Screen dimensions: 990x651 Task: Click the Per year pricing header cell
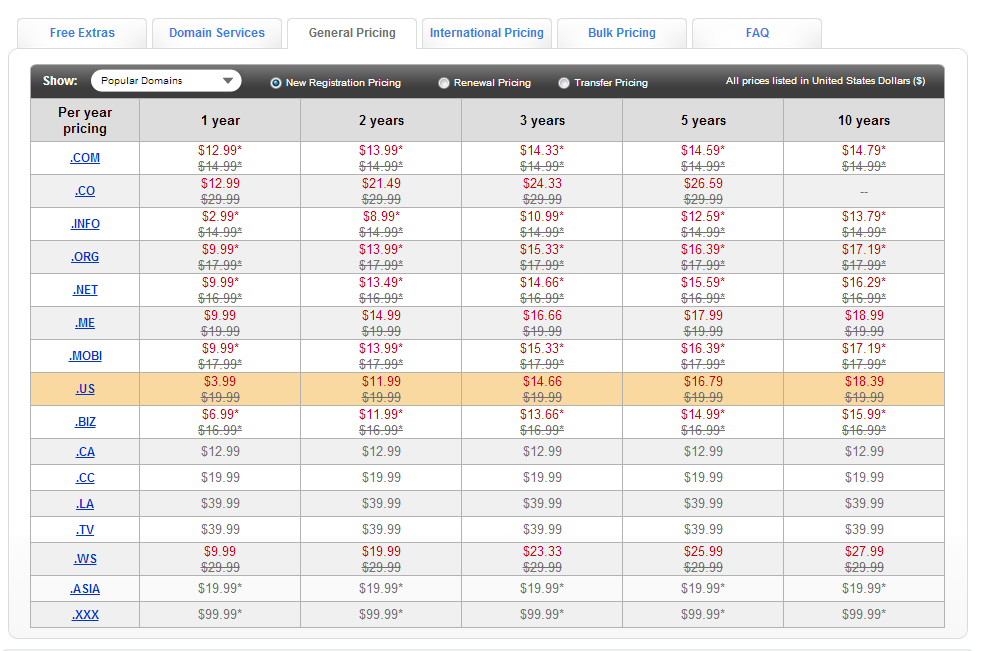point(85,120)
